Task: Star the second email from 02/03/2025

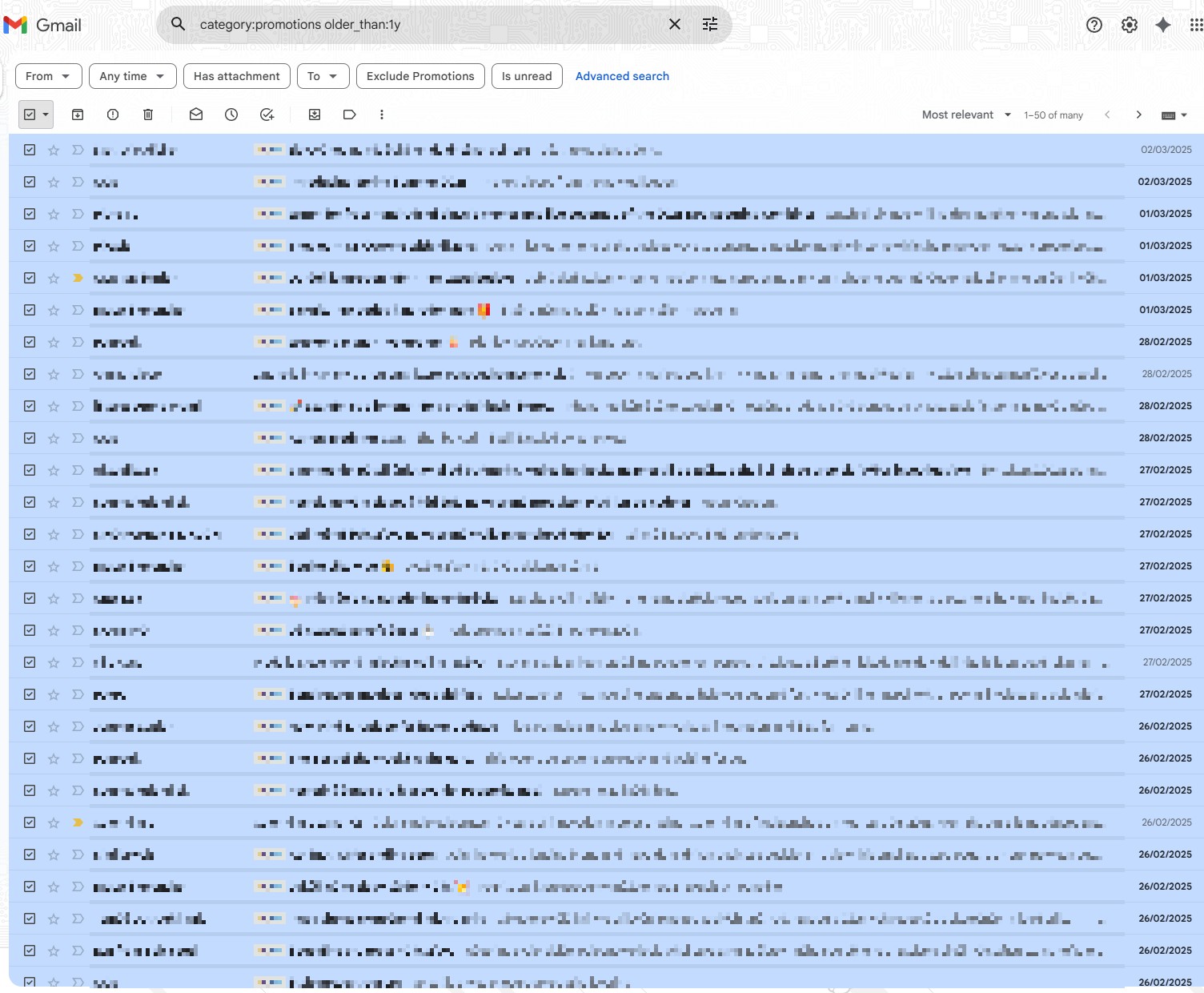Action: pyautogui.click(x=54, y=182)
